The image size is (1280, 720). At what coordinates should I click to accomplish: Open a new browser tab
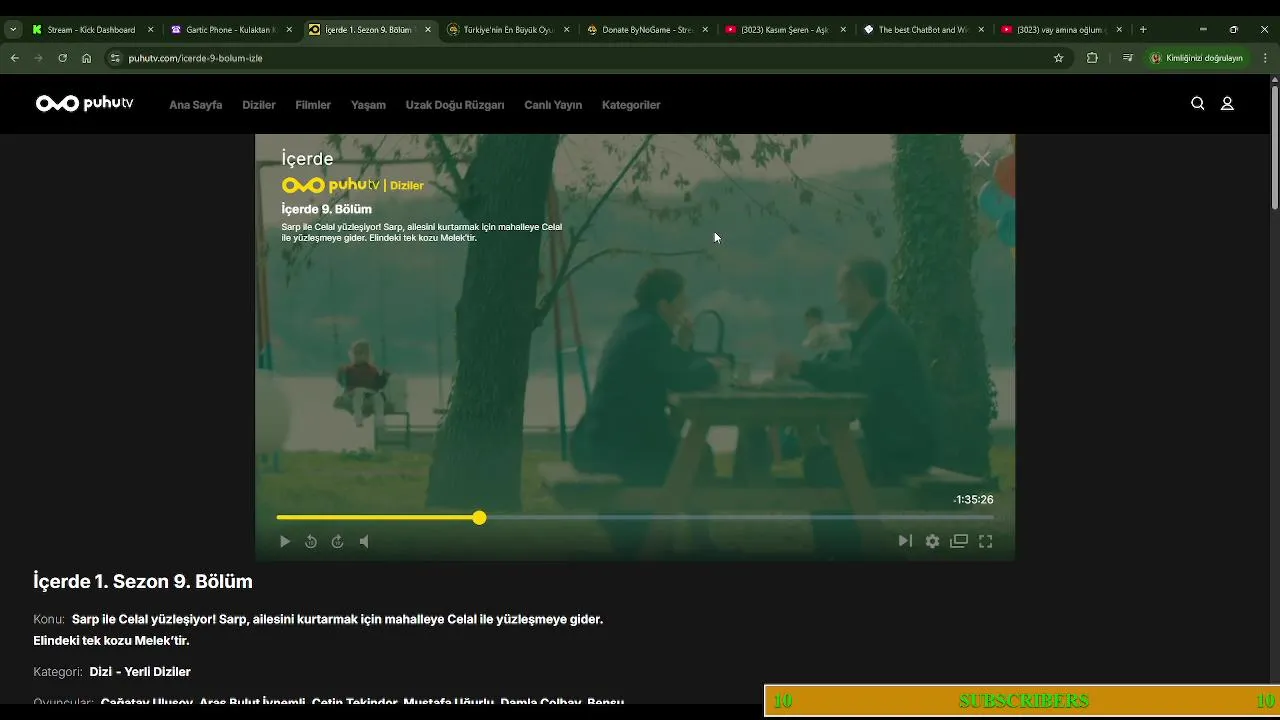(1143, 30)
